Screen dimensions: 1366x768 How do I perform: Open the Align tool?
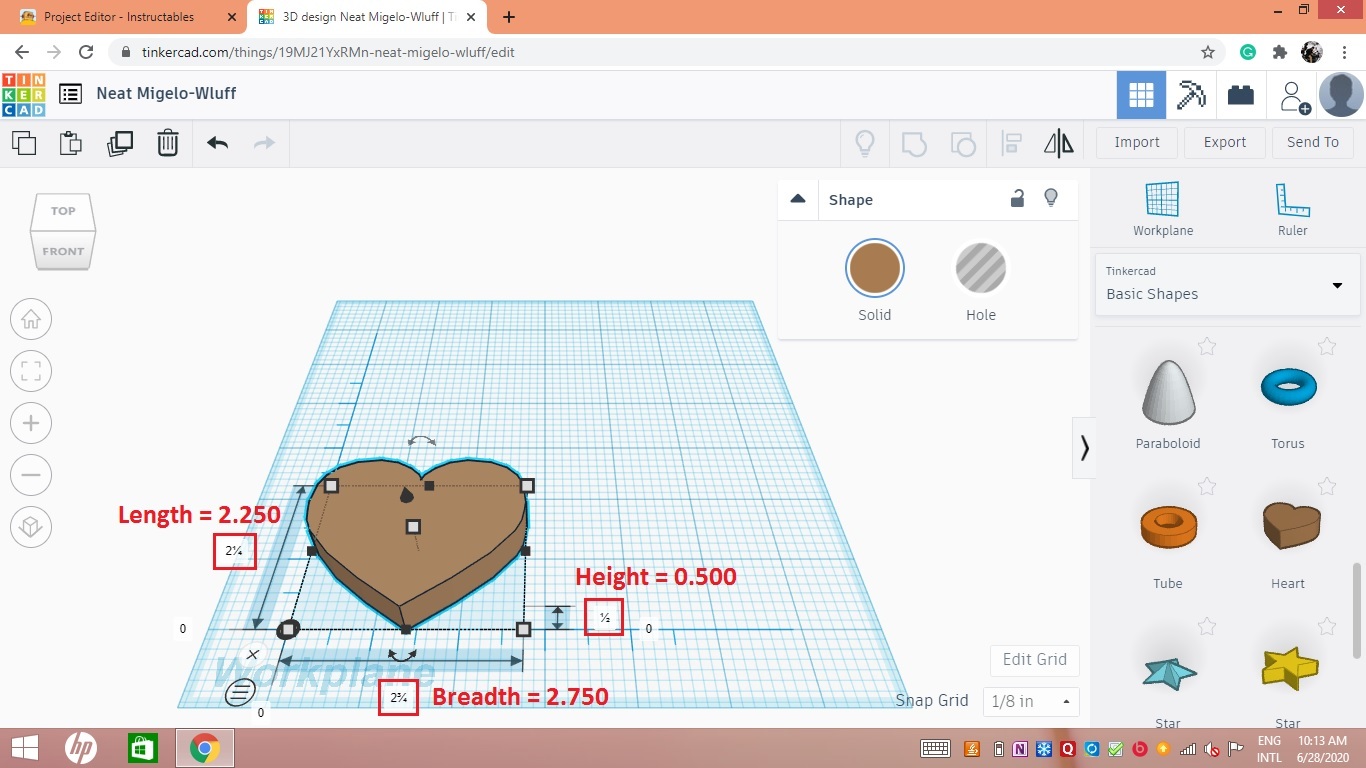(1010, 143)
